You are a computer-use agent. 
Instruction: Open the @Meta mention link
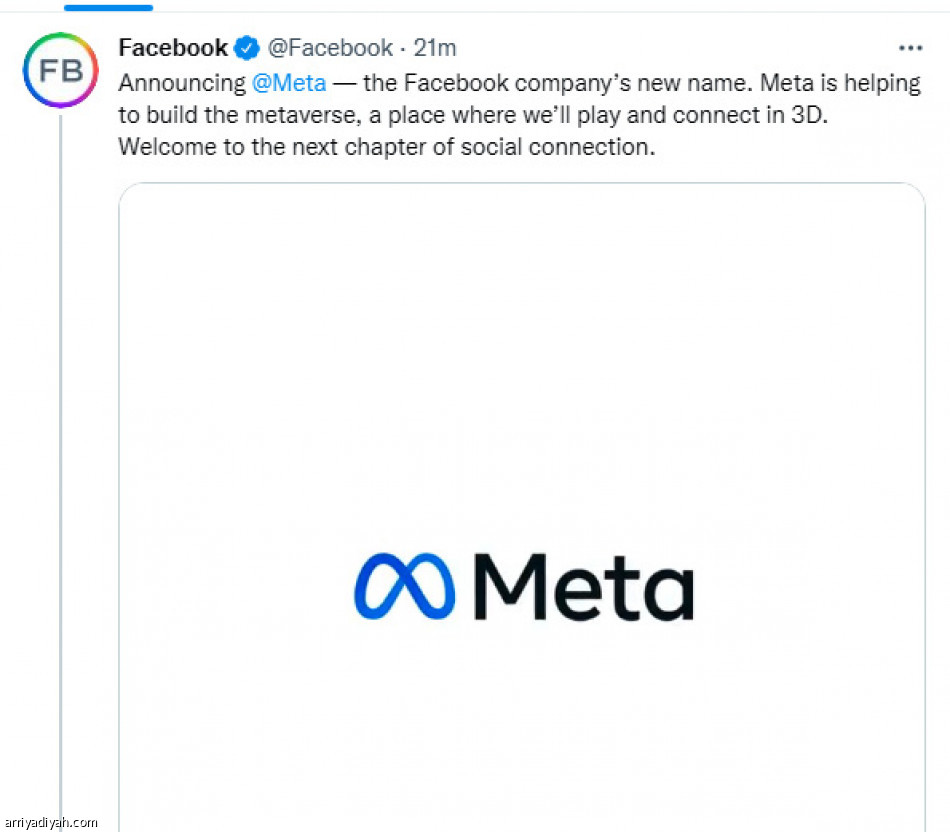click(290, 82)
